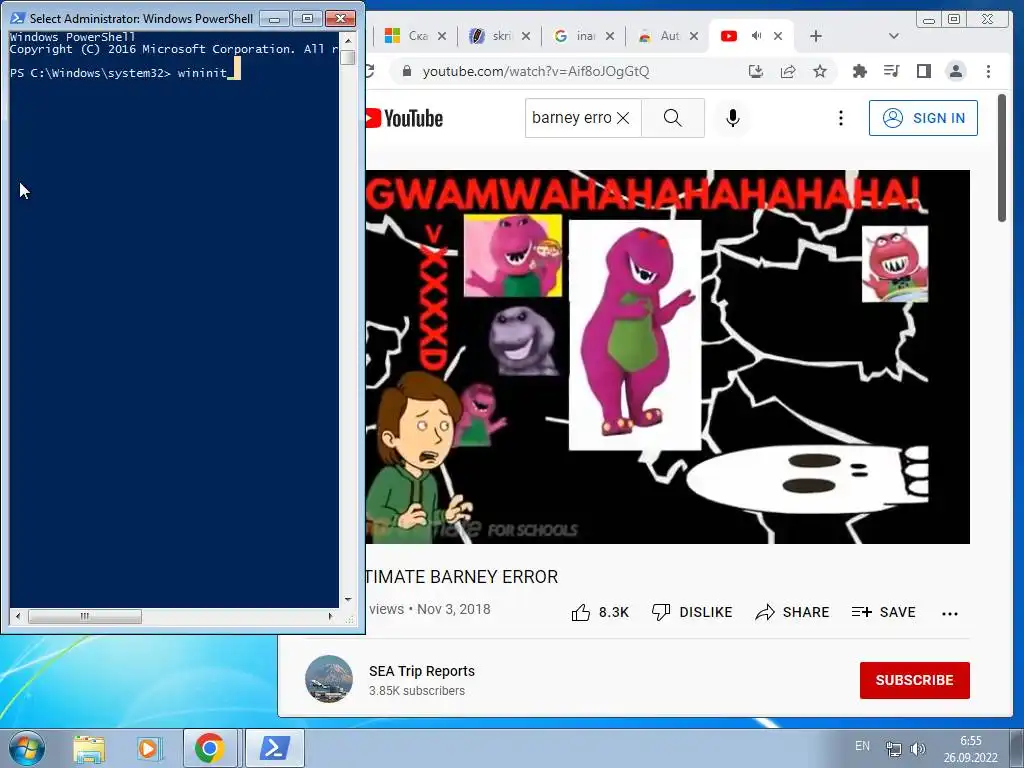Click PowerShell icon in taskbar
The image size is (1024, 768).
tap(274, 748)
